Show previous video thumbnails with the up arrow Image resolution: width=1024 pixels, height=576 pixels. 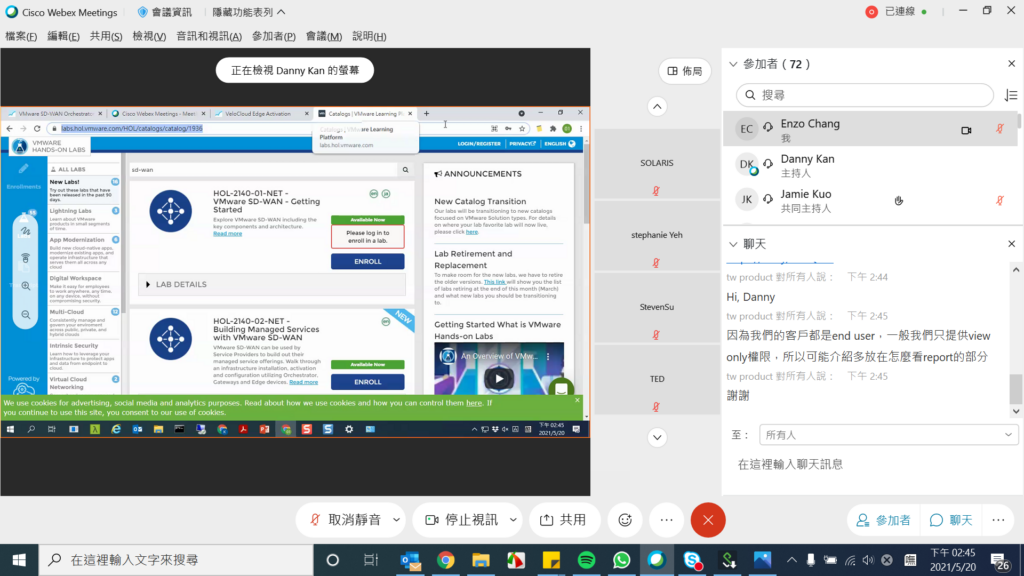[657, 106]
